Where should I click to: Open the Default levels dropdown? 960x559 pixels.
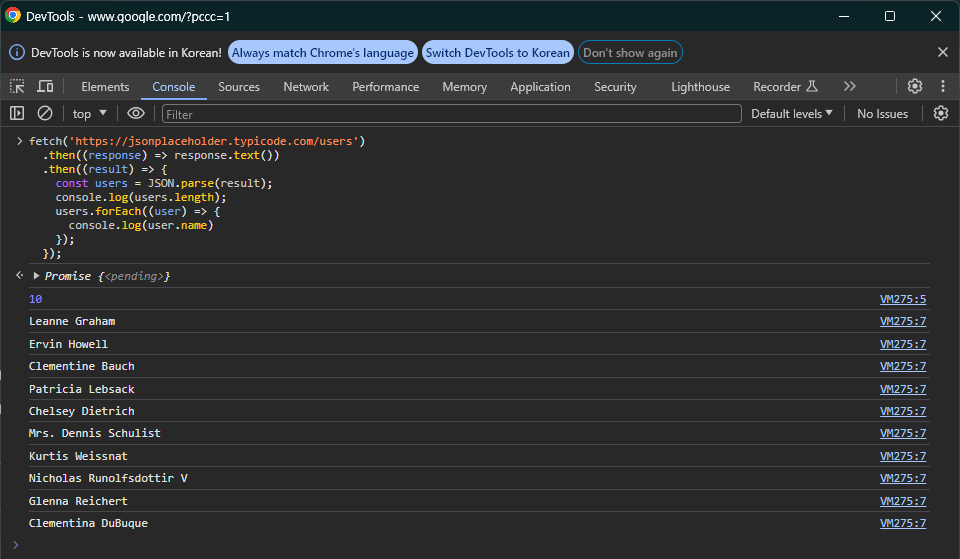(792, 114)
